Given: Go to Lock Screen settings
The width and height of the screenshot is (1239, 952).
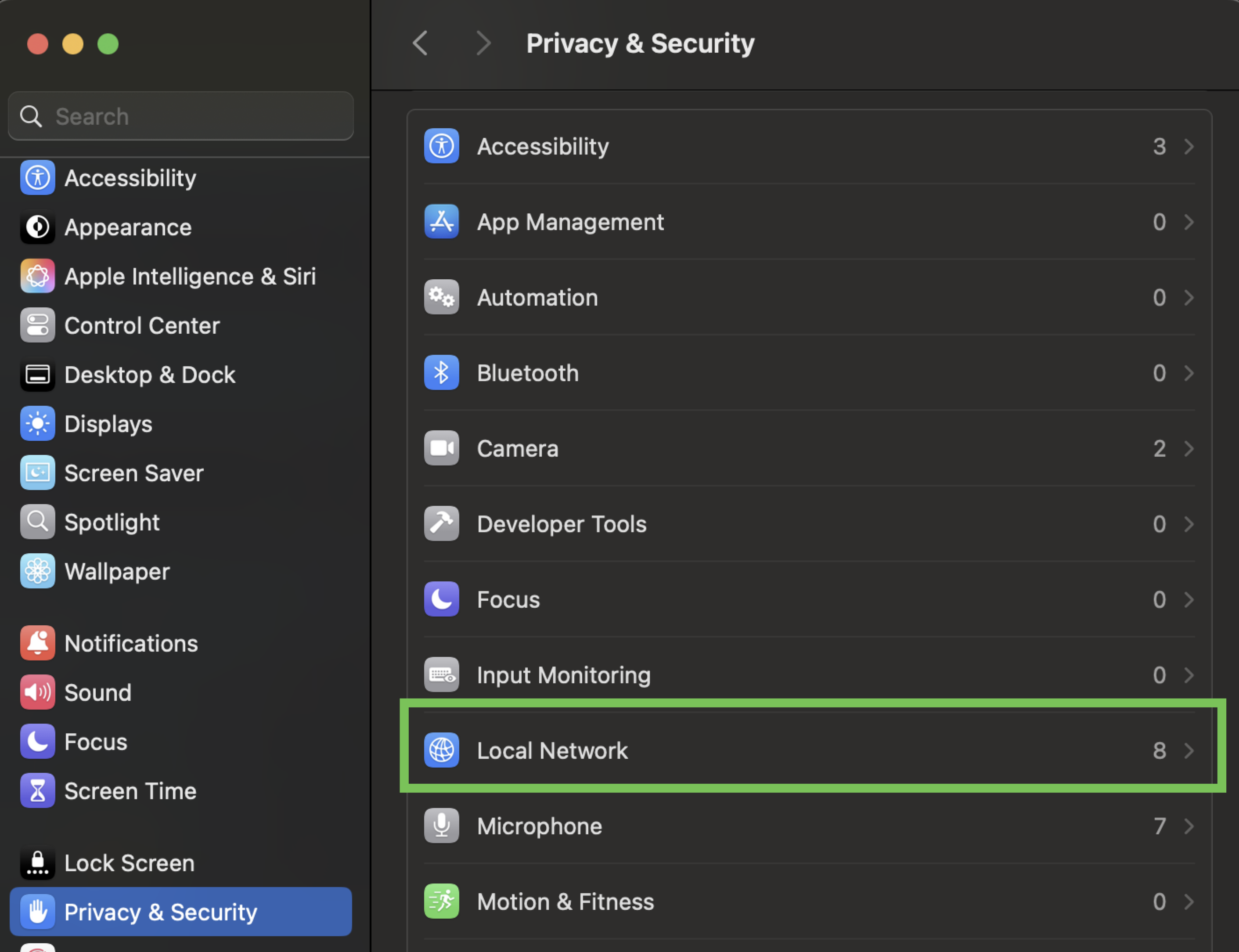Looking at the screenshot, I should pos(129,863).
